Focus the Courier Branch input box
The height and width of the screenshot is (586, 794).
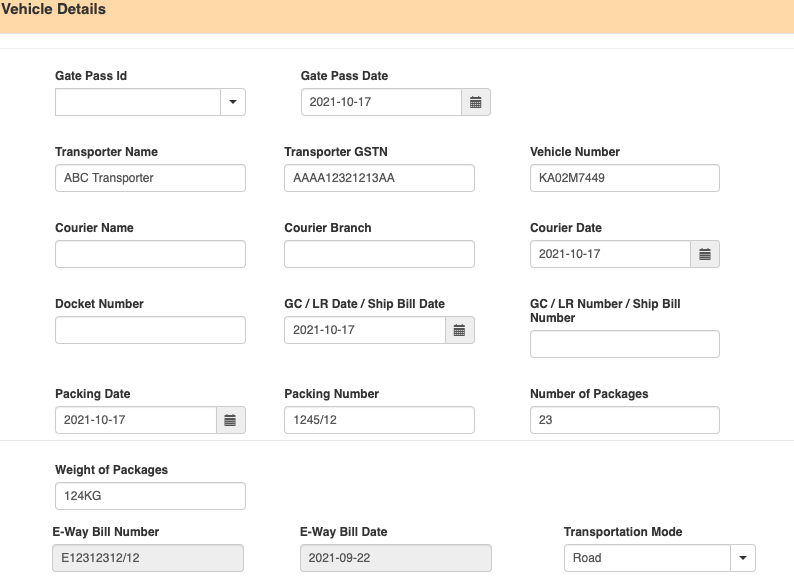coord(379,254)
